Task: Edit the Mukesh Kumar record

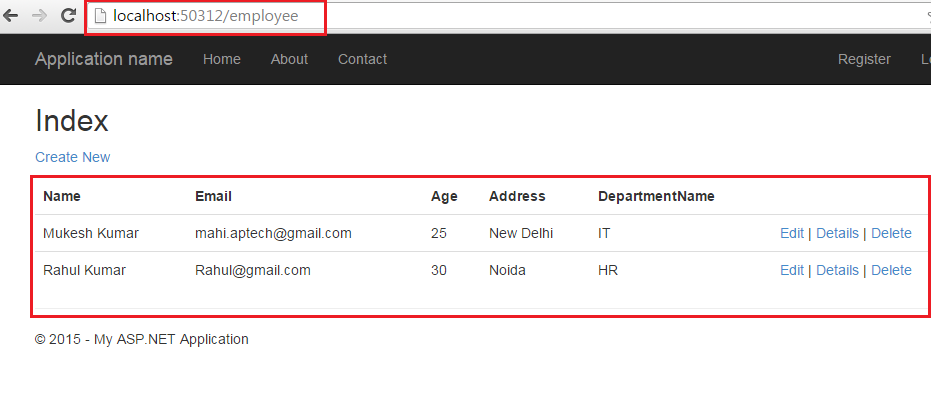Action: [791, 234]
